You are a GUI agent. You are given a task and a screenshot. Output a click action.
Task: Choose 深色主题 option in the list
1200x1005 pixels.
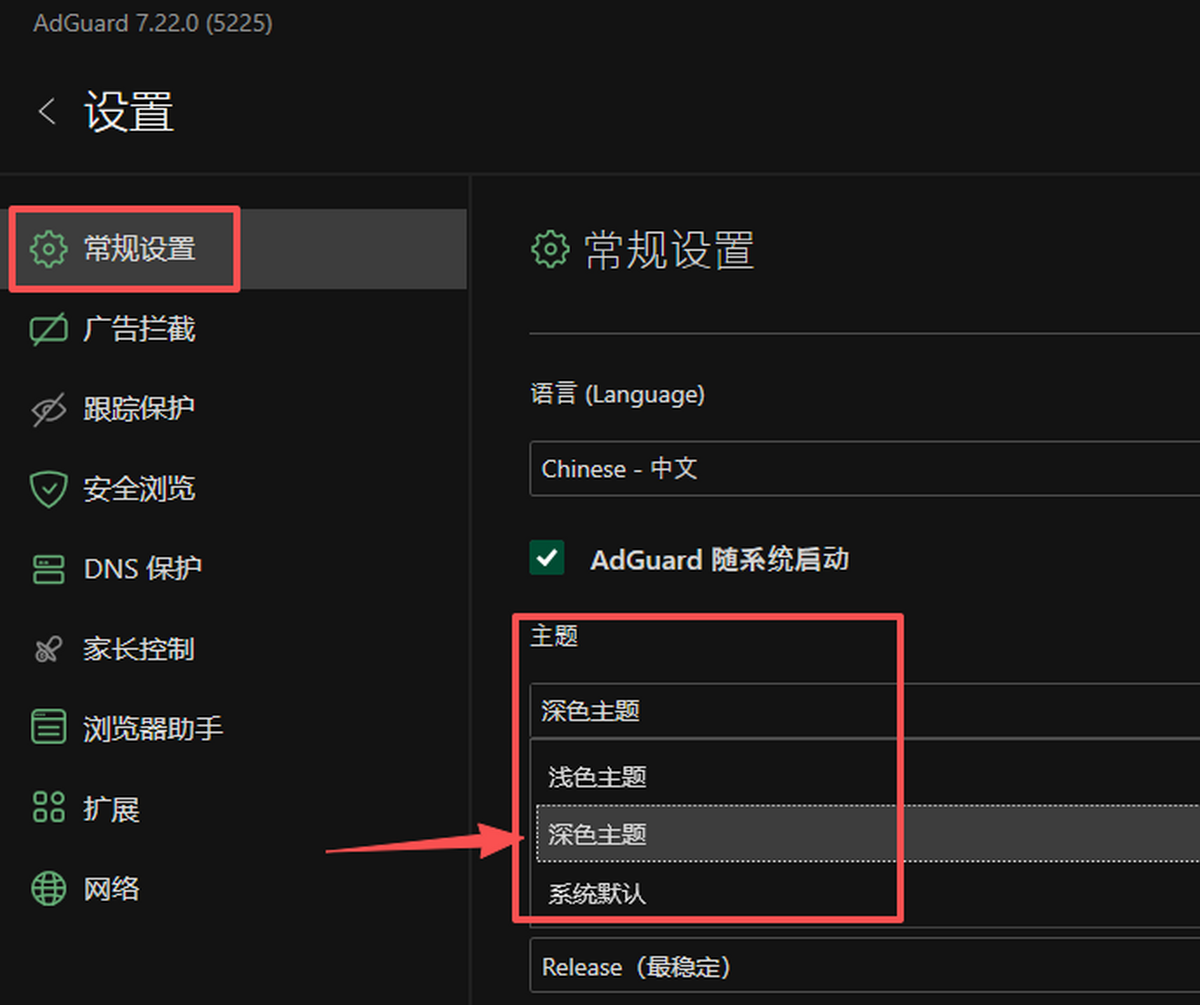coord(868,834)
